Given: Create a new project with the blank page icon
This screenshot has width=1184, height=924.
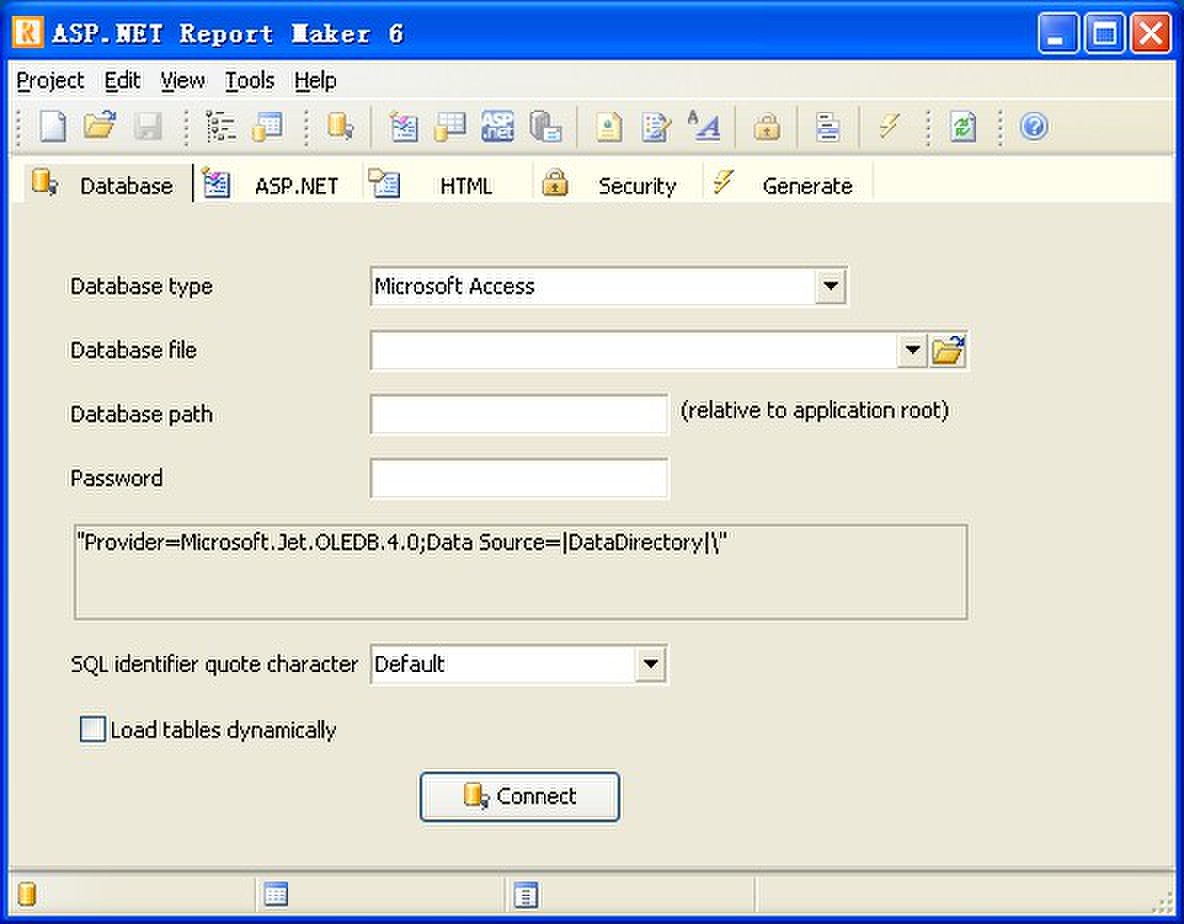Looking at the screenshot, I should 52,126.
